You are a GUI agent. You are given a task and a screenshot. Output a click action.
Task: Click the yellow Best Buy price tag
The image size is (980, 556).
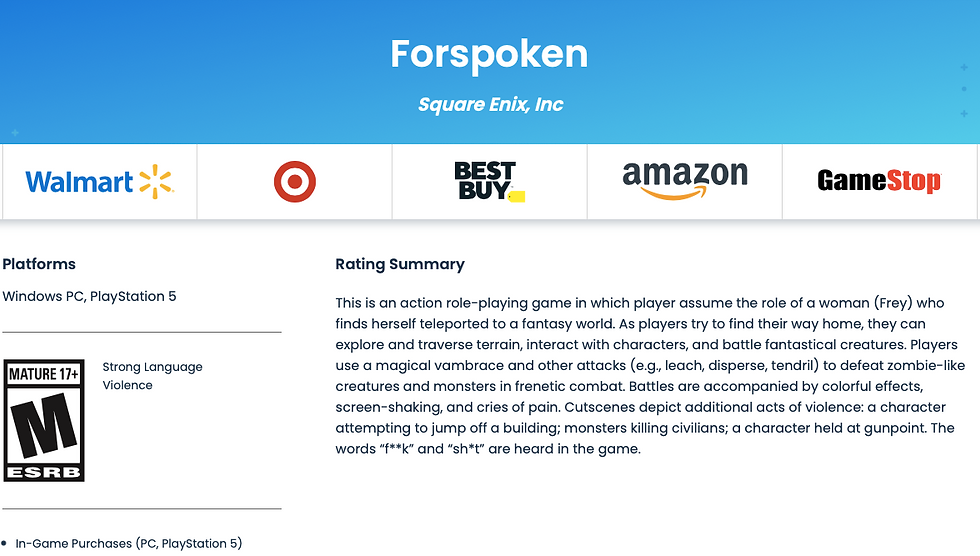[x=517, y=195]
